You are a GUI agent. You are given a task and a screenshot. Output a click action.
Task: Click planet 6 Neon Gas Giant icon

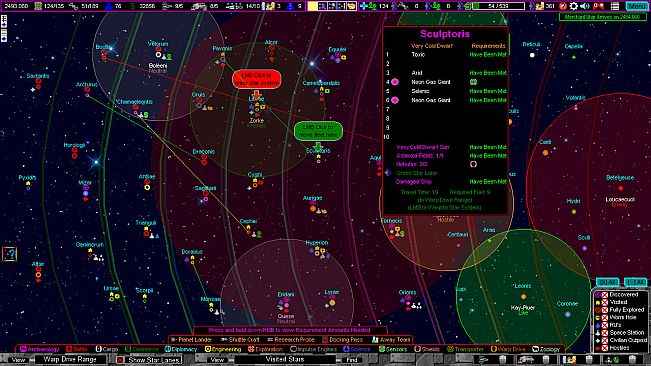click(395, 100)
